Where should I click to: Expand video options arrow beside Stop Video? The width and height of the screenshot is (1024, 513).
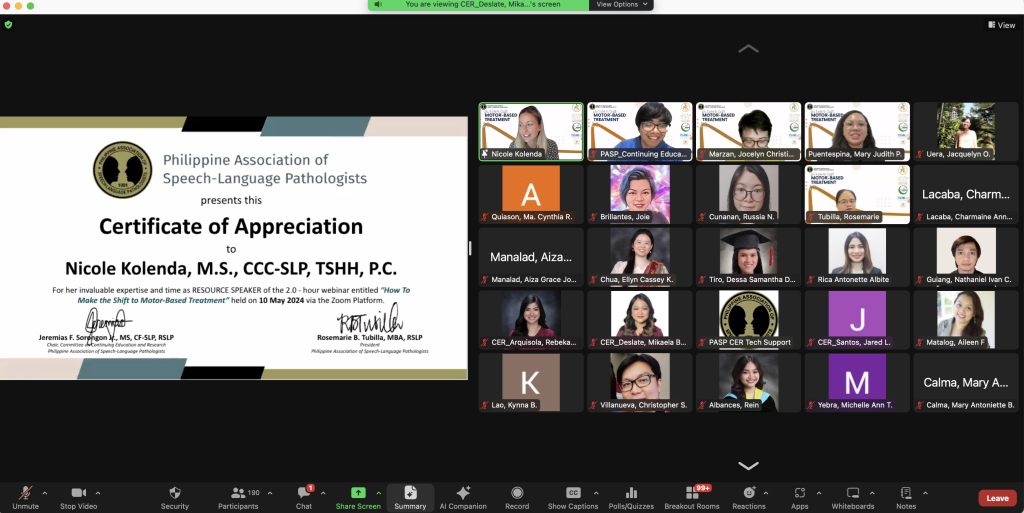tap(98, 493)
